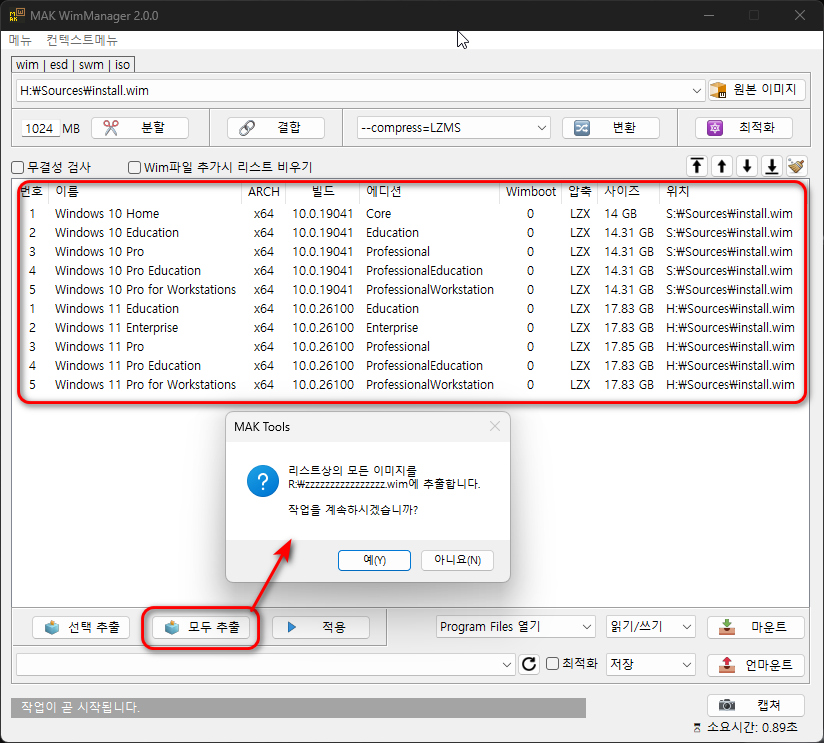Image resolution: width=824 pixels, height=743 pixels.
Task: Select the Windows 10 Education row
Action: coord(411,233)
